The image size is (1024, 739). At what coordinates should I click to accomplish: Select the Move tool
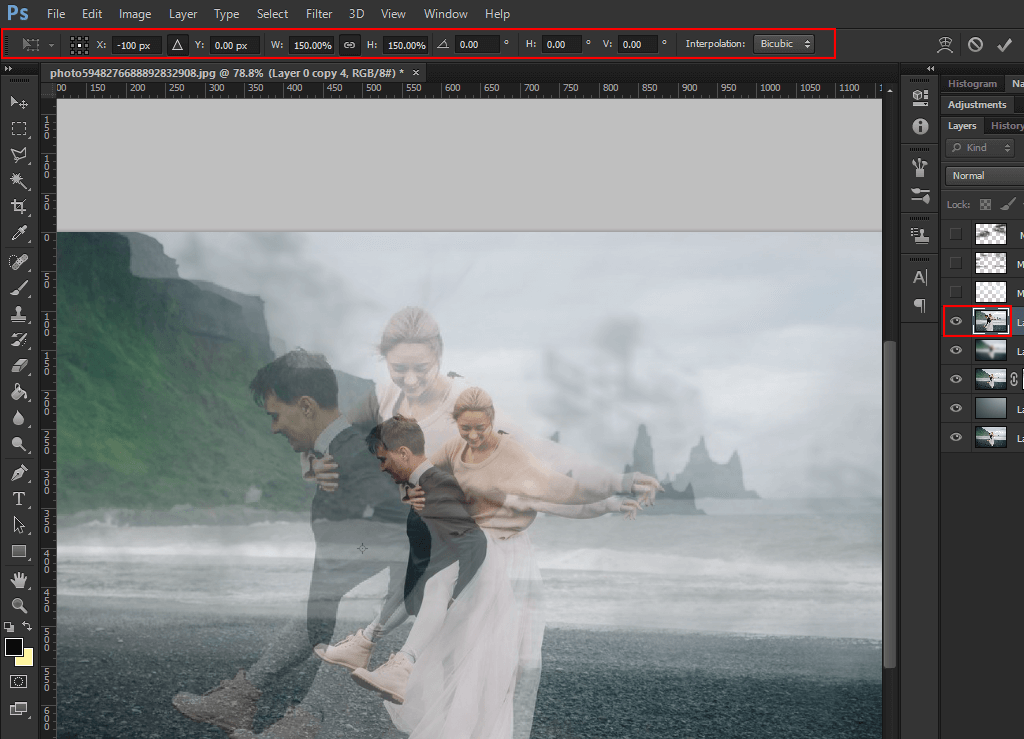point(19,102)
